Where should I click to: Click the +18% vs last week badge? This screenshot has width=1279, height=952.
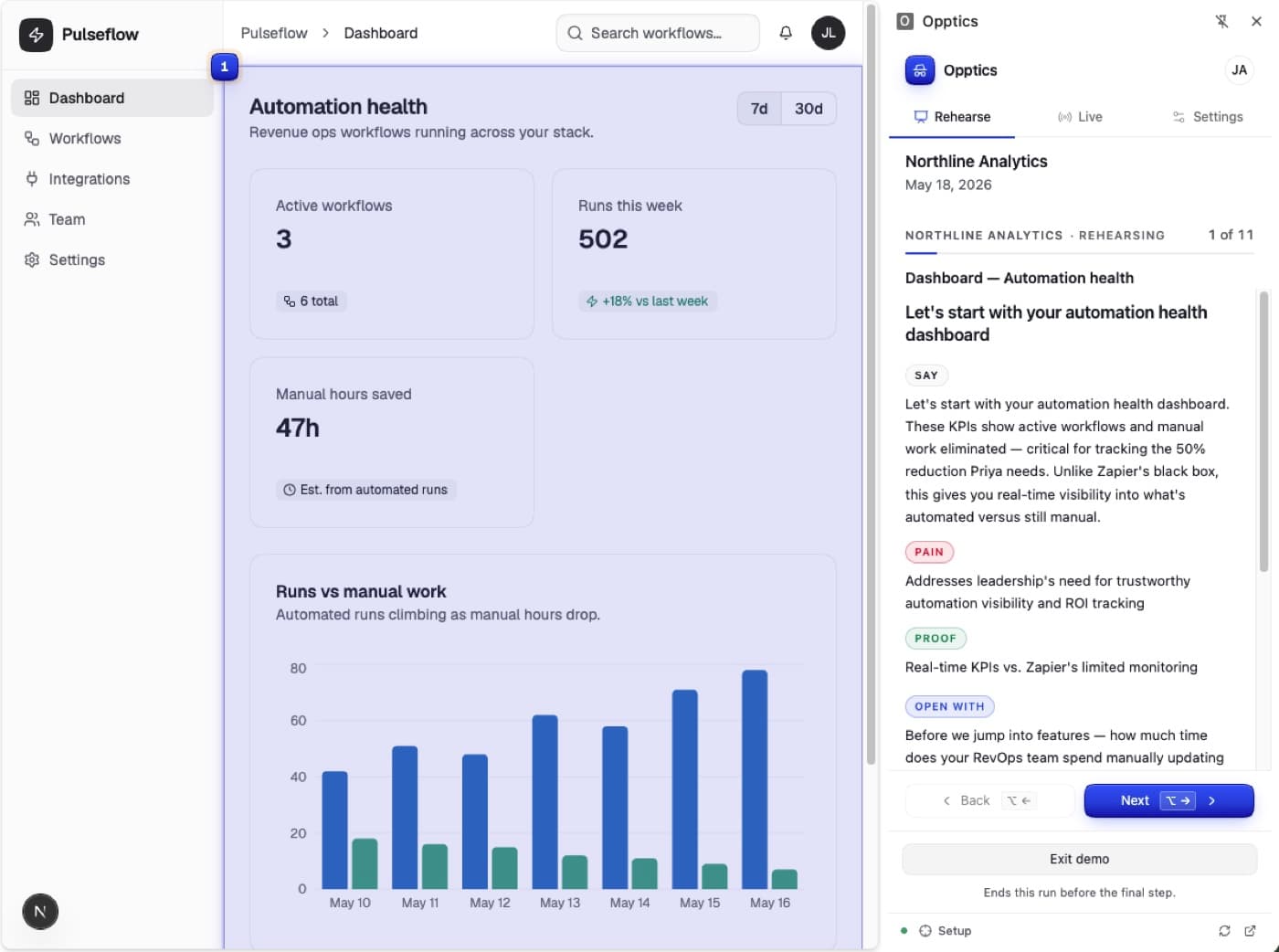(x=648, y=301)
